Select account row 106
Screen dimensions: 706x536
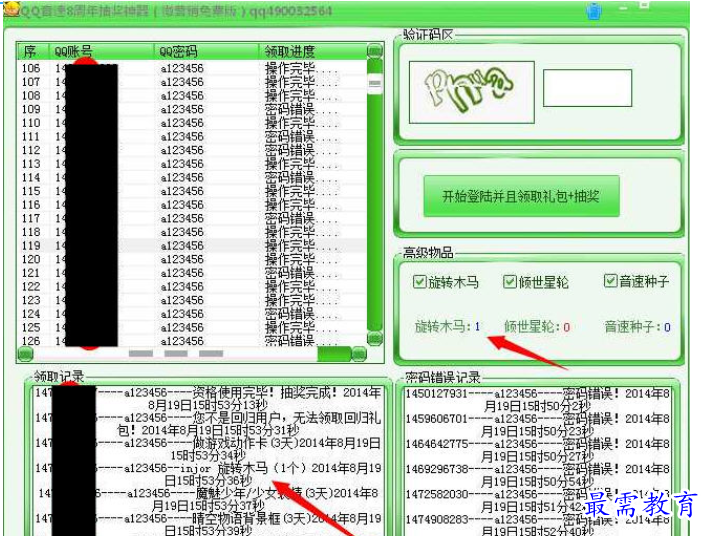tap(192, 68)
